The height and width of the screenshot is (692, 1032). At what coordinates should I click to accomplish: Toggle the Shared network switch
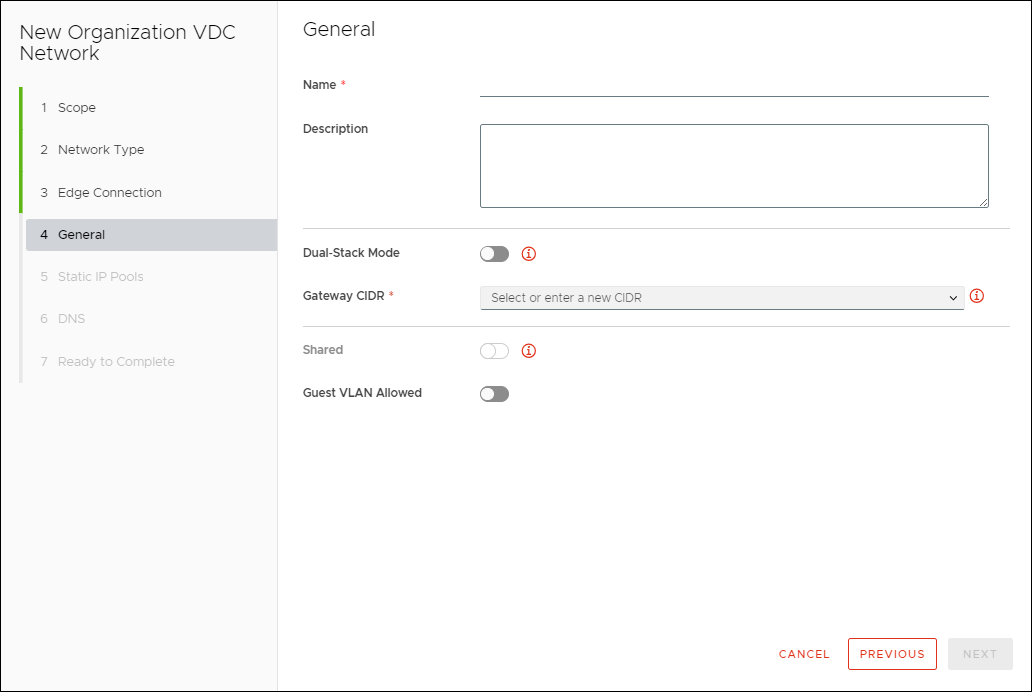coord(494,350)
